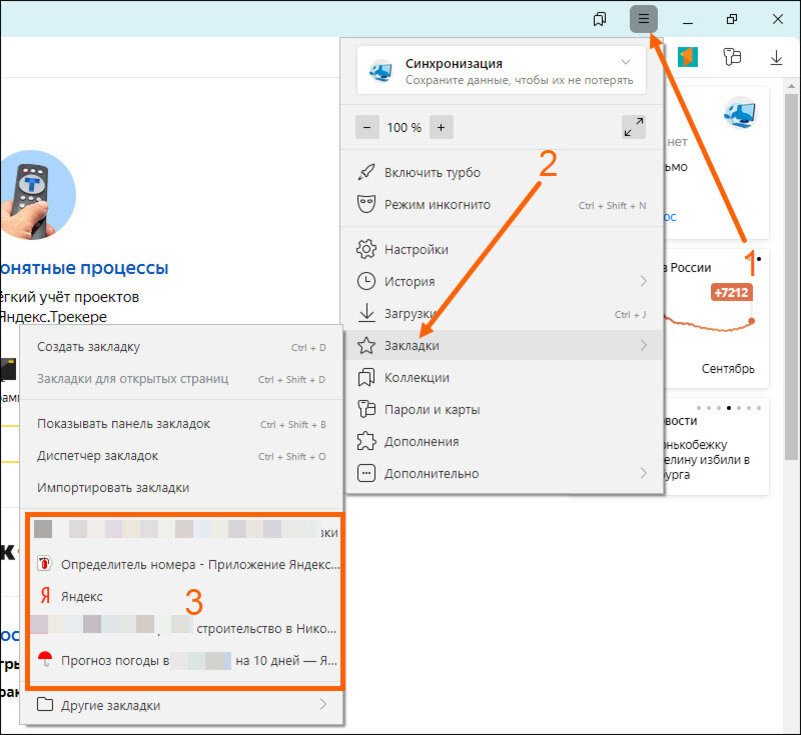Click the orange extension icon in toolbar

pyautogui.click(x=688, y=57)
